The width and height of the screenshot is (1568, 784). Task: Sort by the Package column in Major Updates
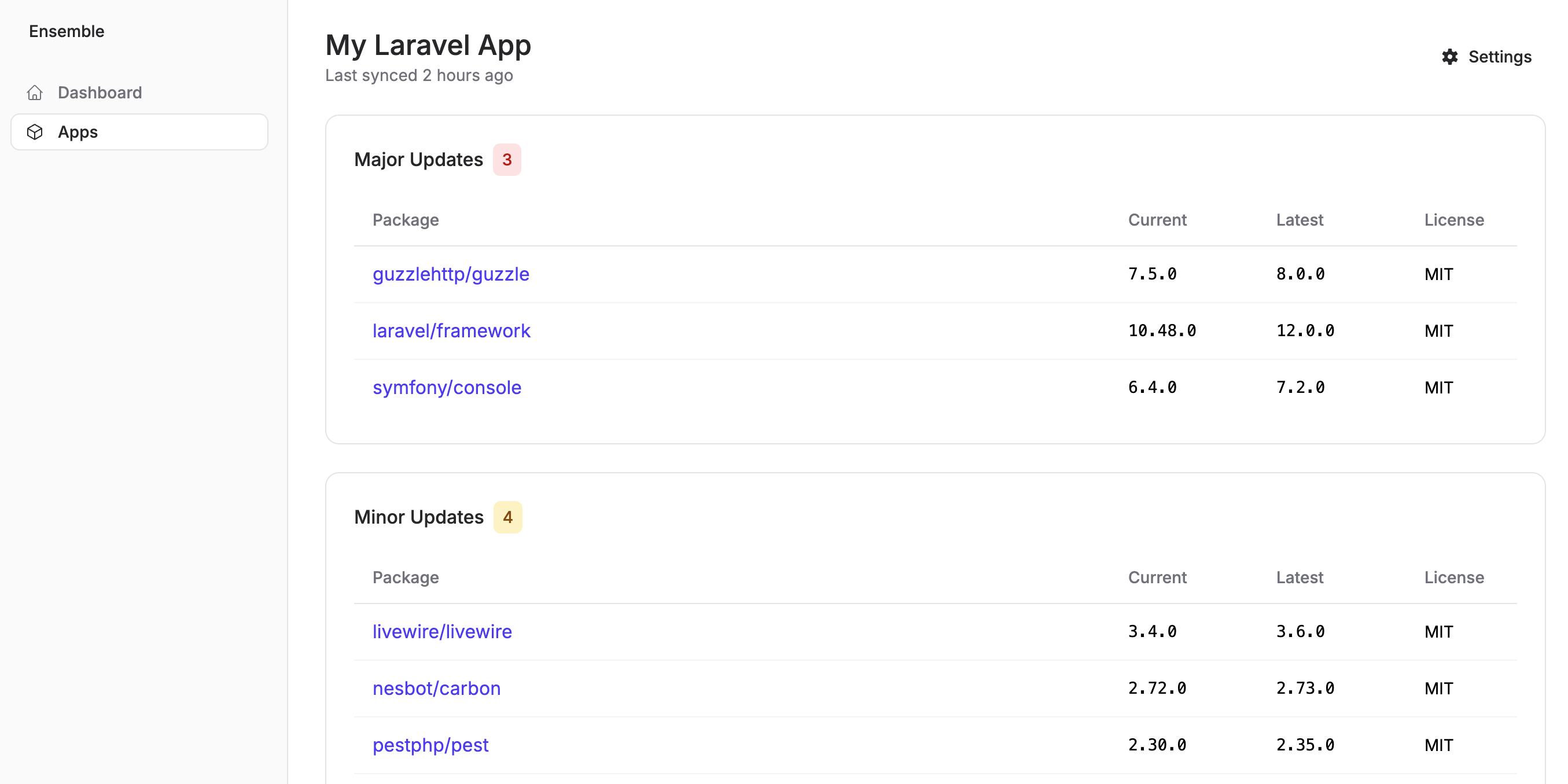coord(406,220)
